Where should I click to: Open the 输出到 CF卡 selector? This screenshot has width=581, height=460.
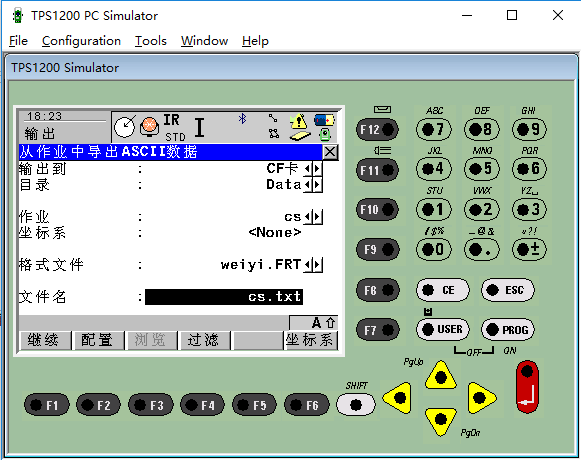pyautogui.click(x=313, y=169)
